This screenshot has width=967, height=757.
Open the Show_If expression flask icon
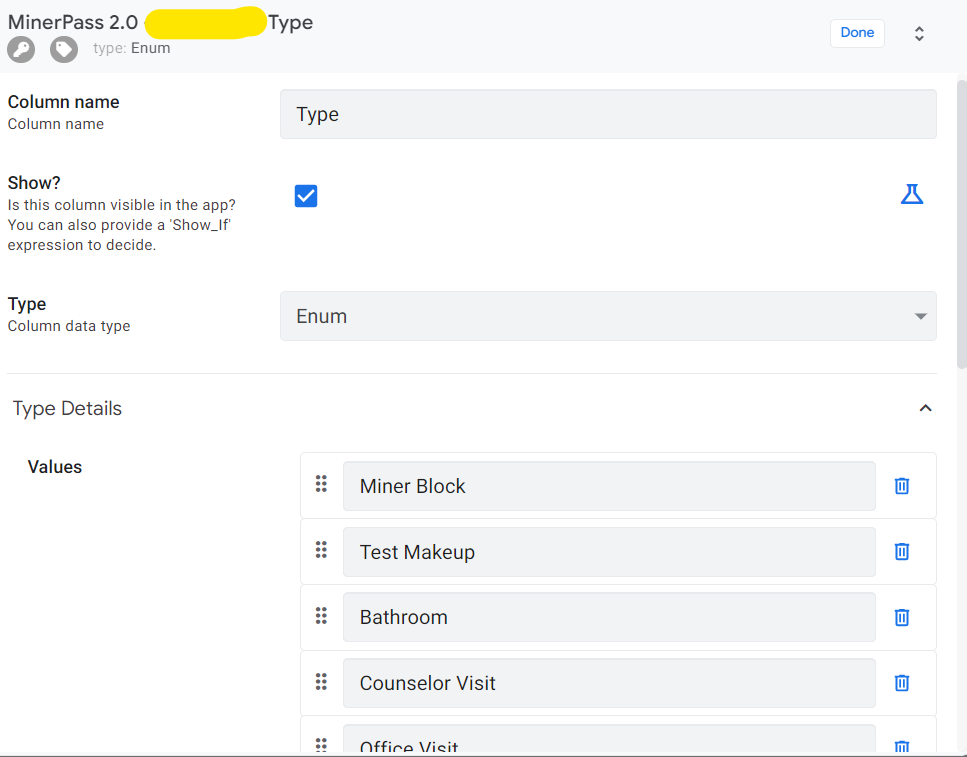911,195
